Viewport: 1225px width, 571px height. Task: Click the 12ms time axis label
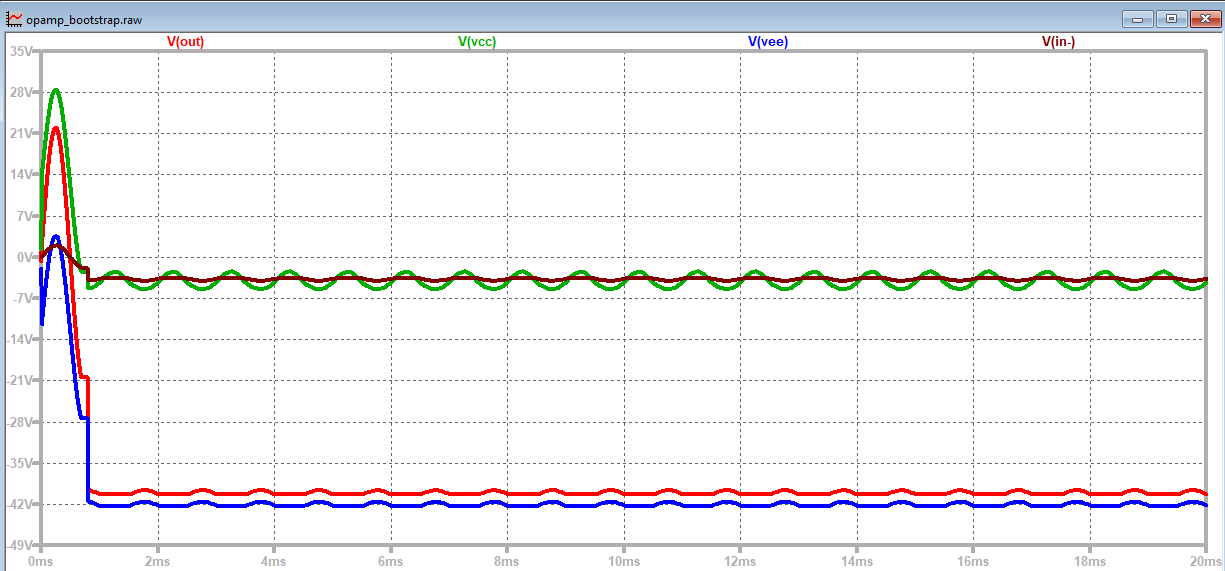click(740, 561)
